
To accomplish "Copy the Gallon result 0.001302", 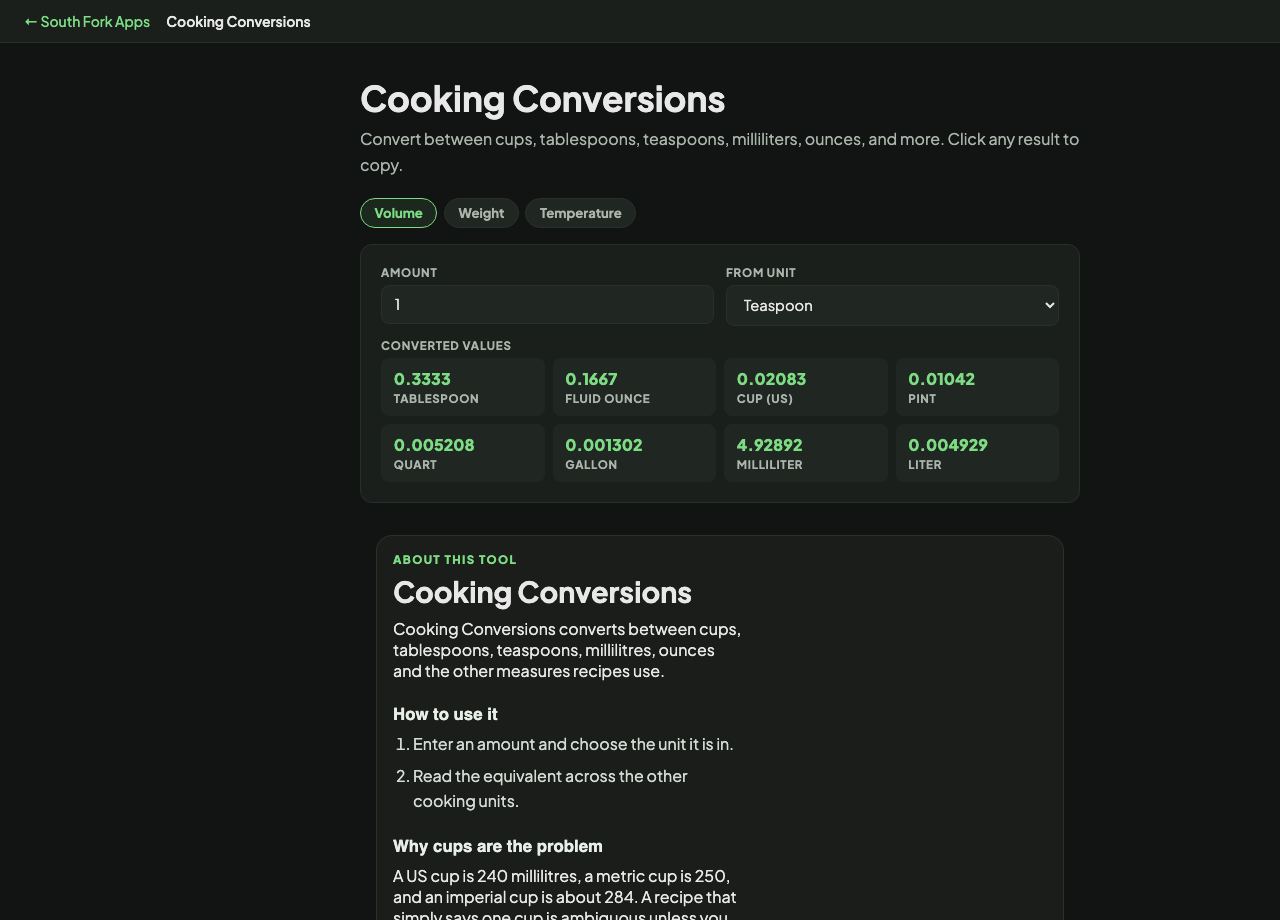I will click(x=634, y=453).
